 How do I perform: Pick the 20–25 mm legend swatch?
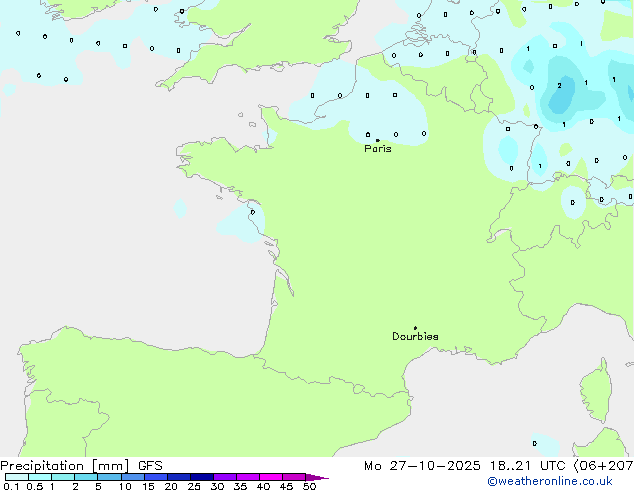179,477
